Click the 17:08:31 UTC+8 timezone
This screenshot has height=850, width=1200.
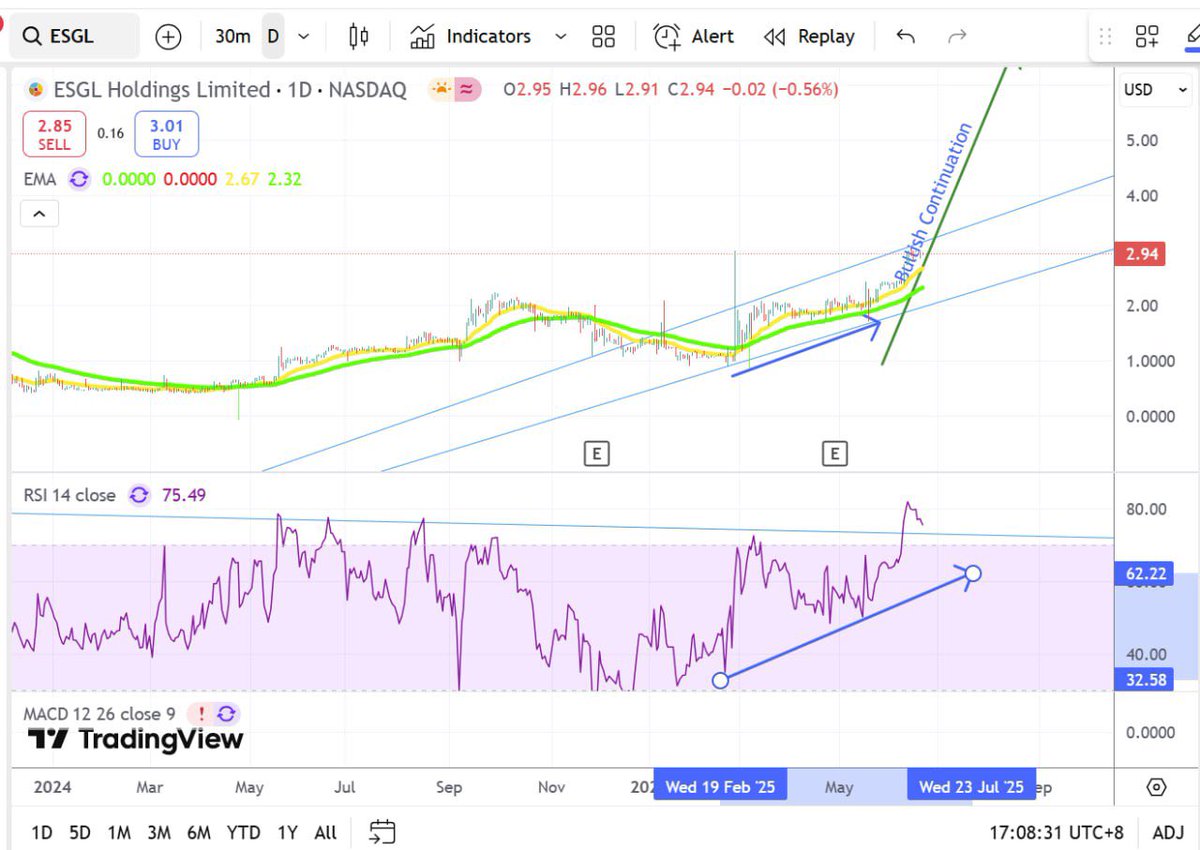pos(1056,832)
